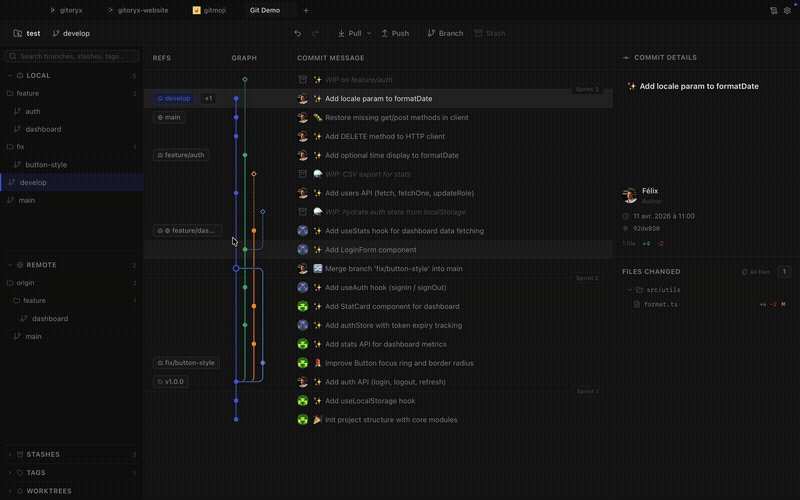Click the Sprint 3 label
Viewport: 800px width, 500px height.
click(587, 89)
